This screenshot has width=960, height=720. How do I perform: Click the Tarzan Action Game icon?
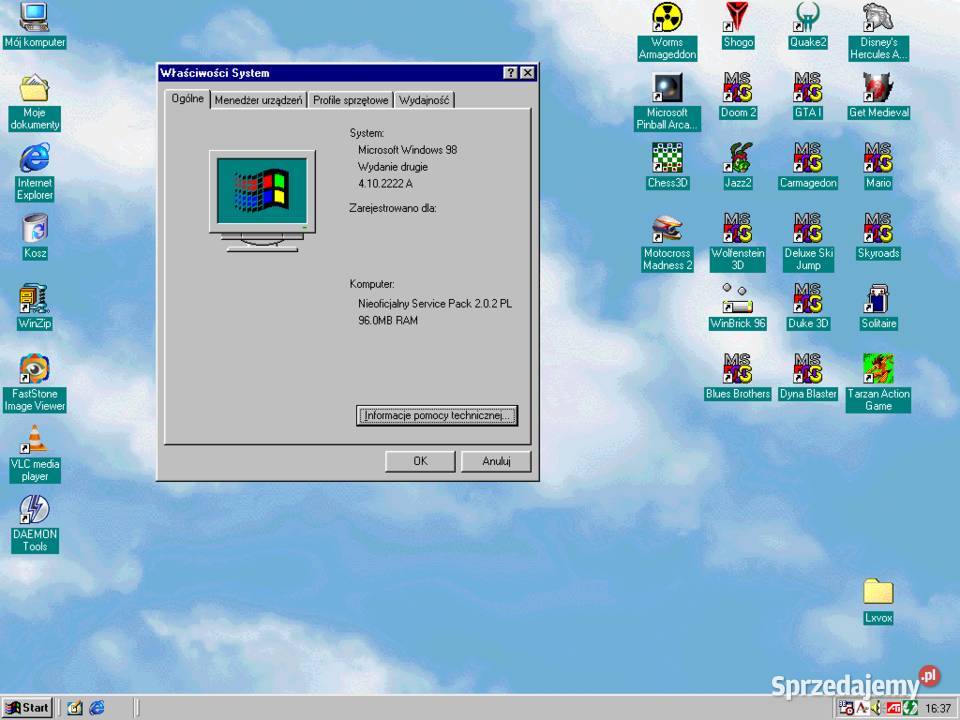[x=878, y=369]
